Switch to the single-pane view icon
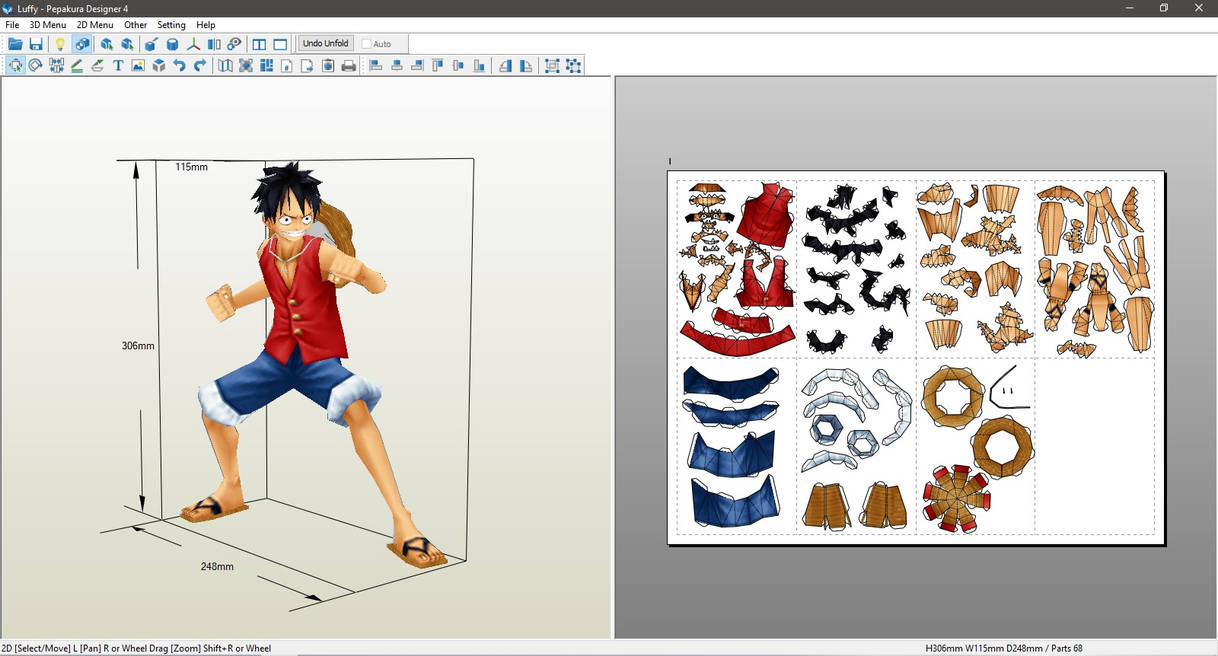The image size is (1218, 656). 280,44
